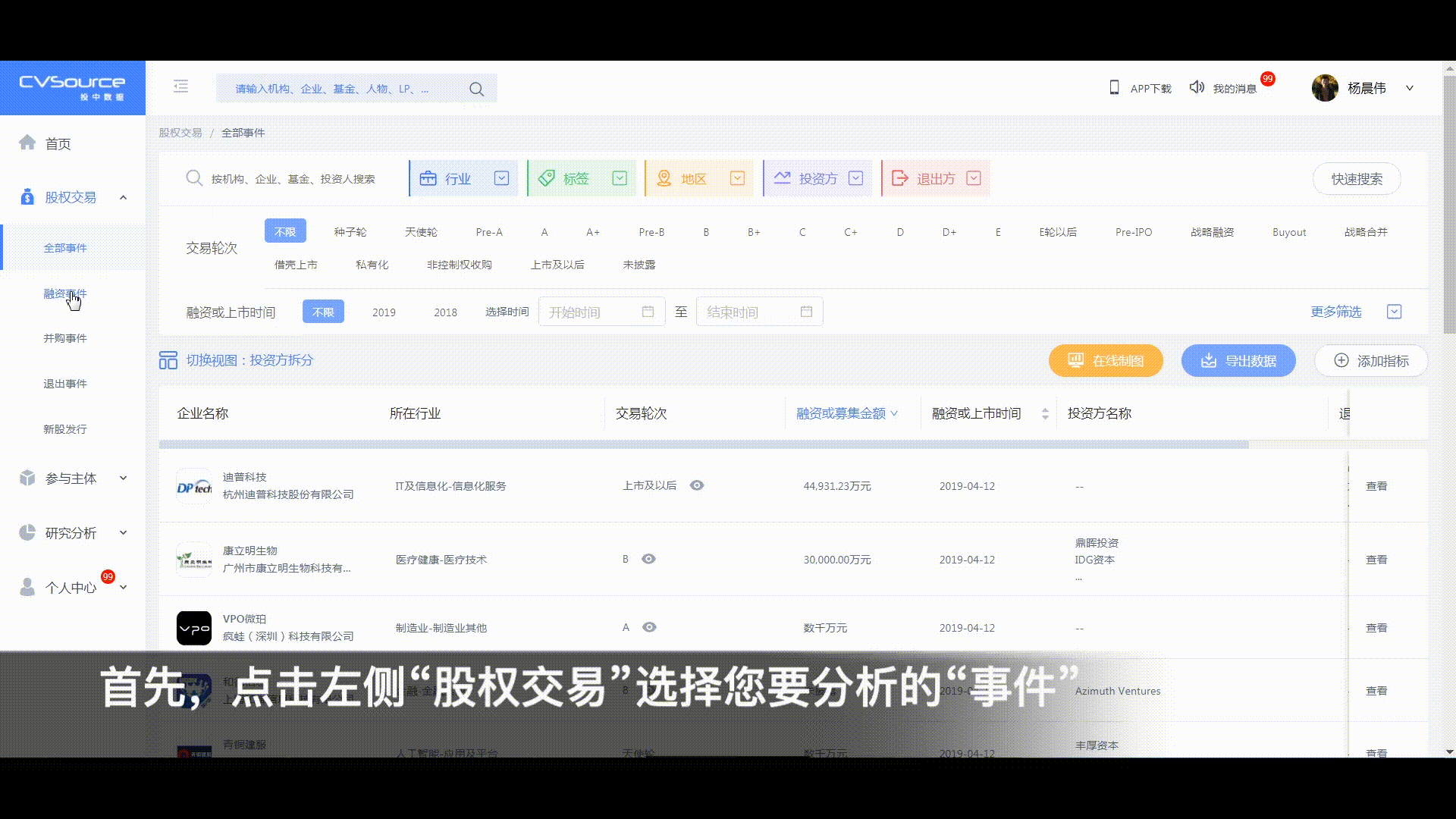Screen dimensions: 1456x819
Task: Toggle eye icon for 康立明生物 row
Action: pos(648,559)
